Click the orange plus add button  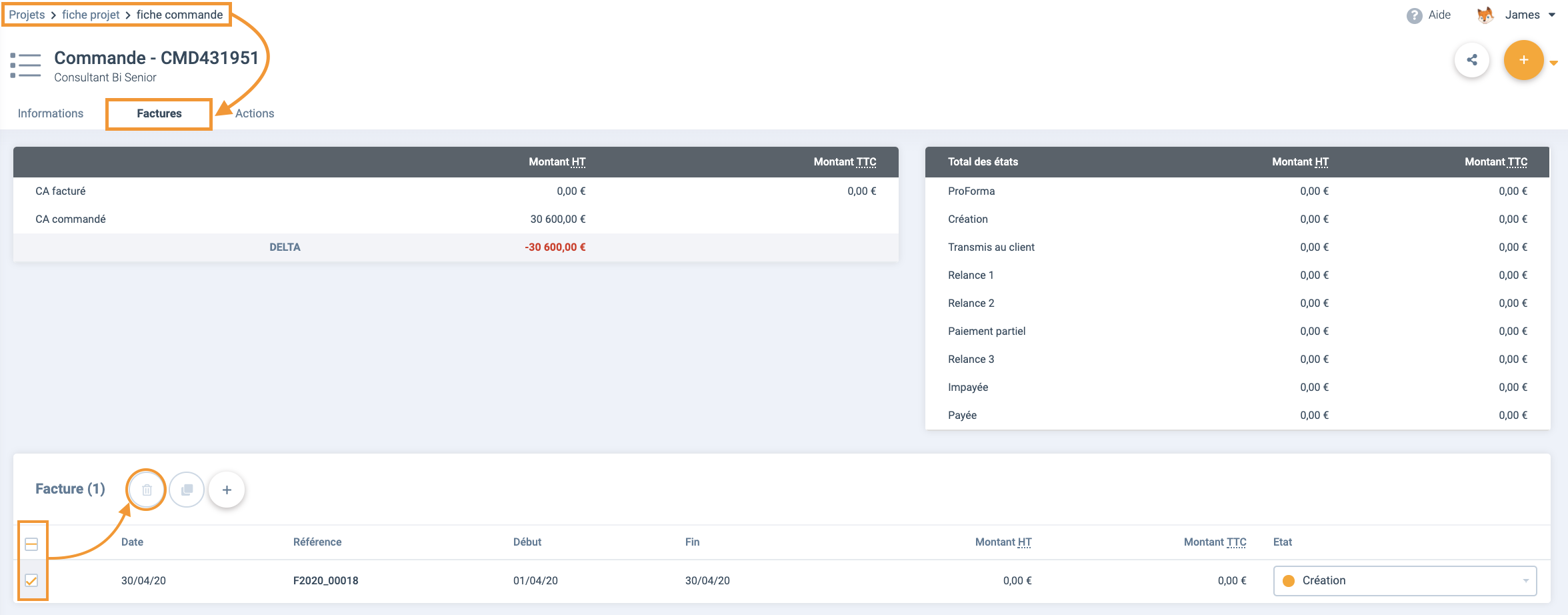point(1523,60)
